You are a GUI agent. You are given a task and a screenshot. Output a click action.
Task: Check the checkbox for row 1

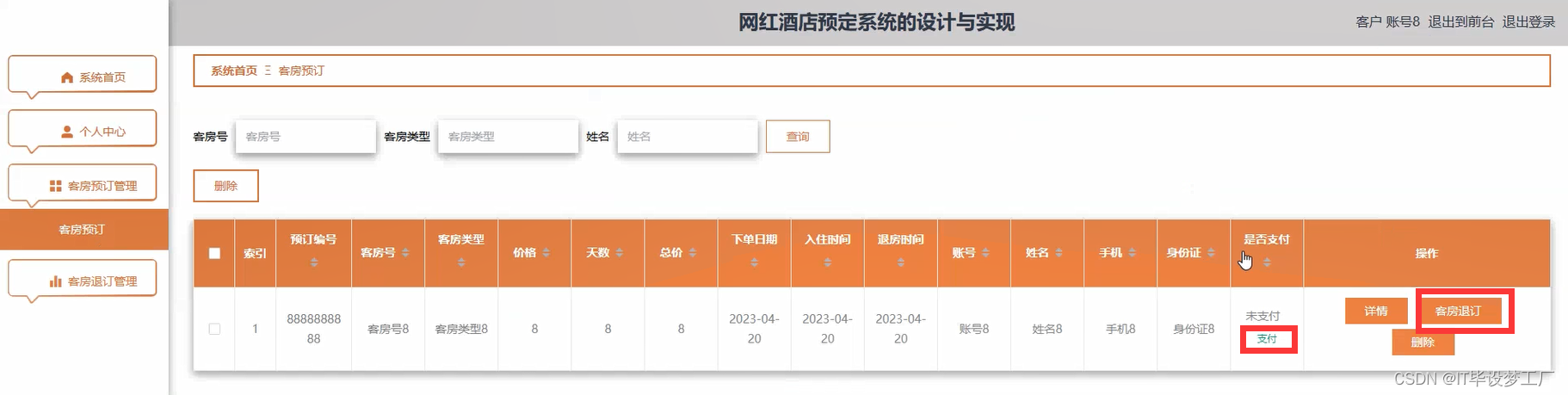coord(214,329)
